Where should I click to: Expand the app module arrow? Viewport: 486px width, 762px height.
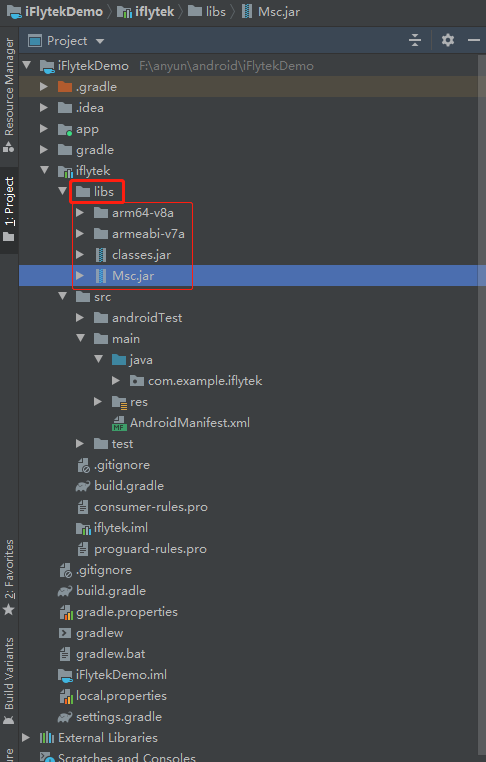point(44,129)
